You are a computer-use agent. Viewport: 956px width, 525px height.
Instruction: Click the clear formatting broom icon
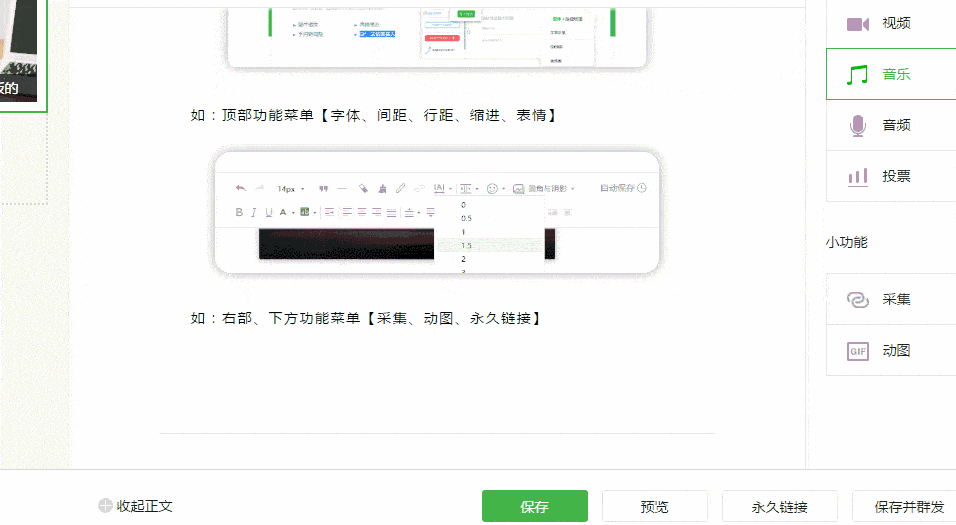[x=382, y=188]
